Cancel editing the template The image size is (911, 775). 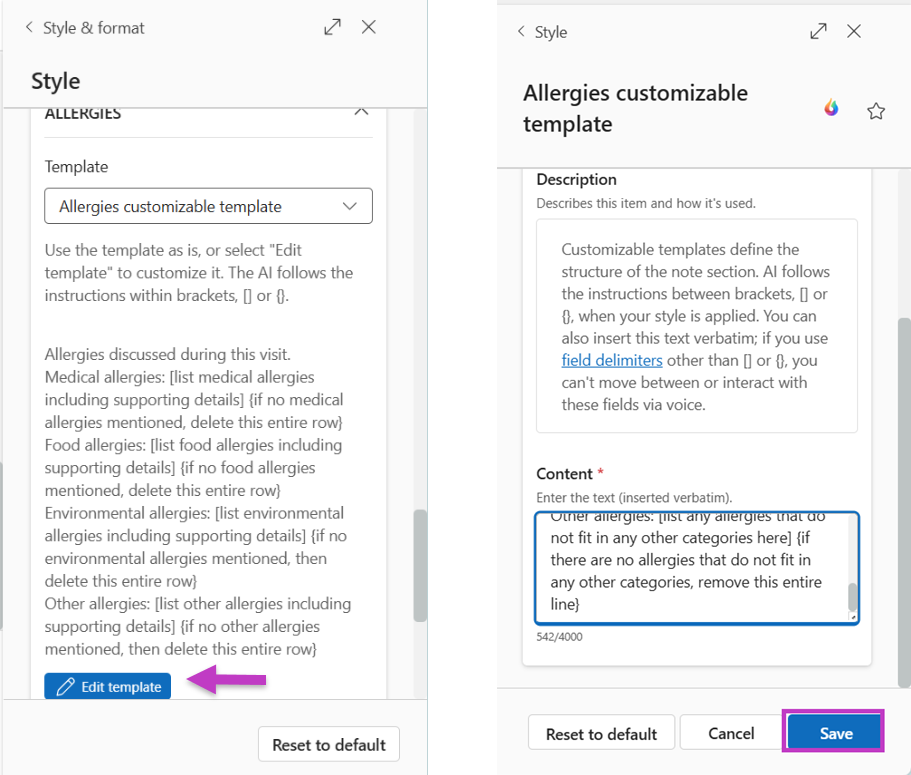pos(730,732)
